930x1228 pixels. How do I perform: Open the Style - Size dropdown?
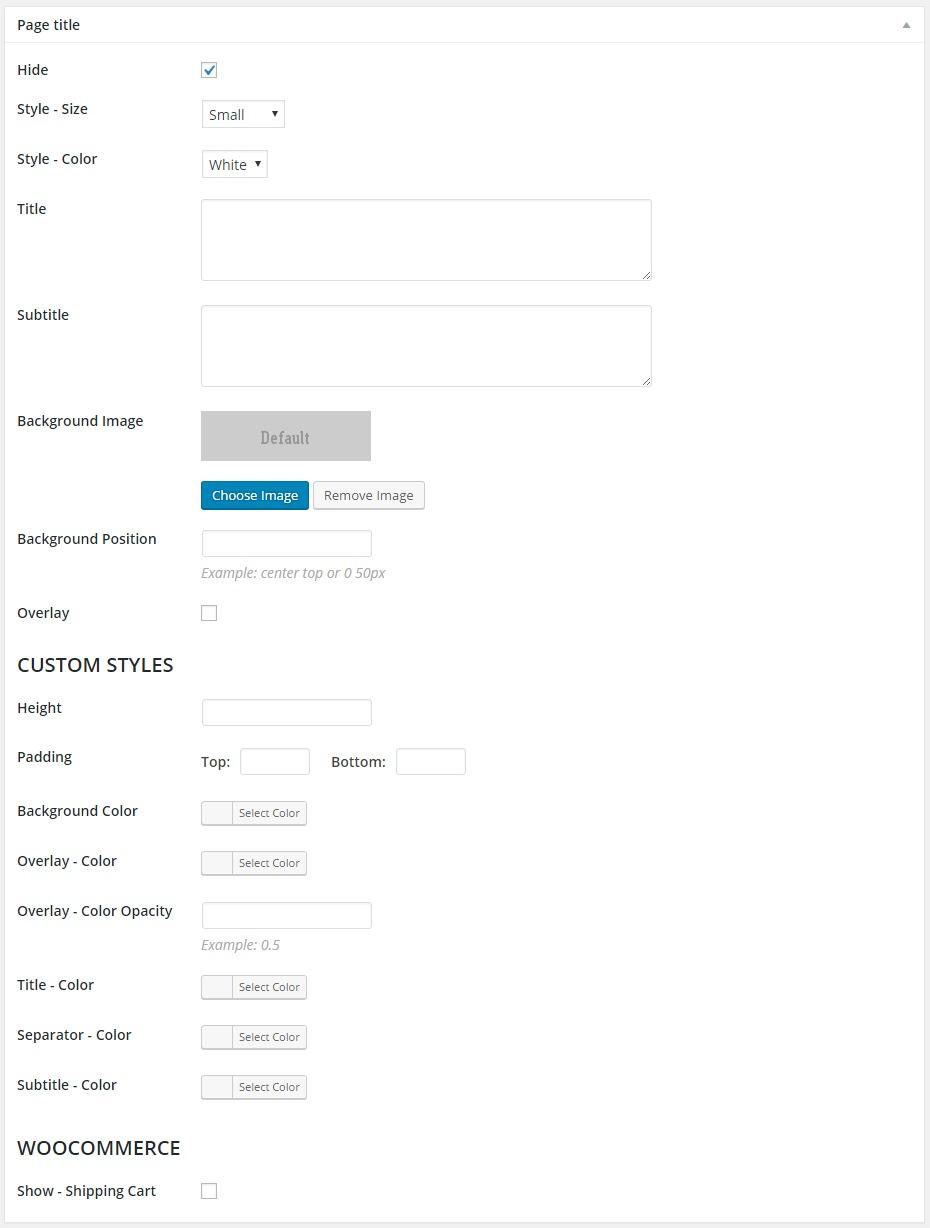click(x=243, y=114)
